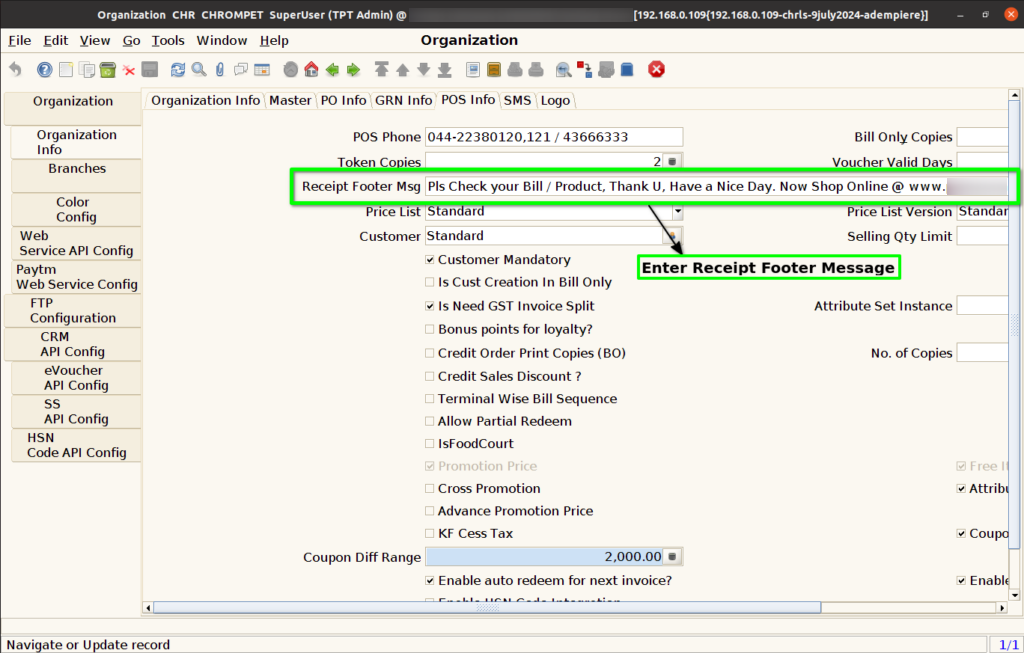This screenshot has width=1024, height=653.
Task: Refresh data using the ReQuery icon
Action: [x=178, y=69]
